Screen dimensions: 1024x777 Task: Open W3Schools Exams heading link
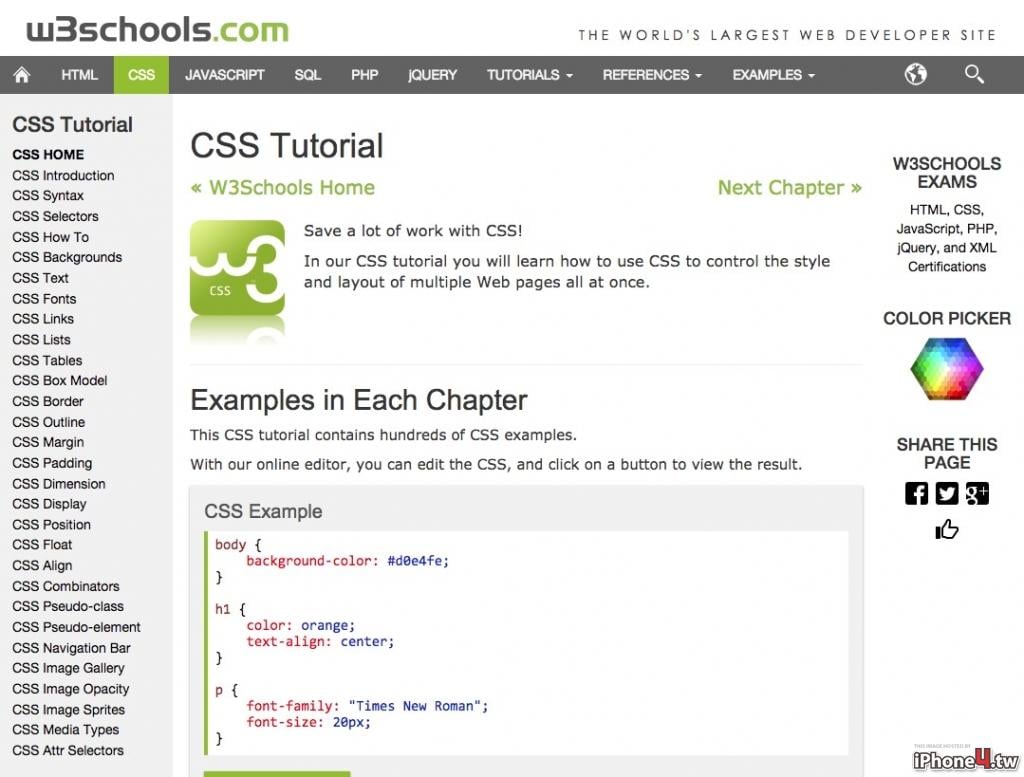[x=946, y=172]
